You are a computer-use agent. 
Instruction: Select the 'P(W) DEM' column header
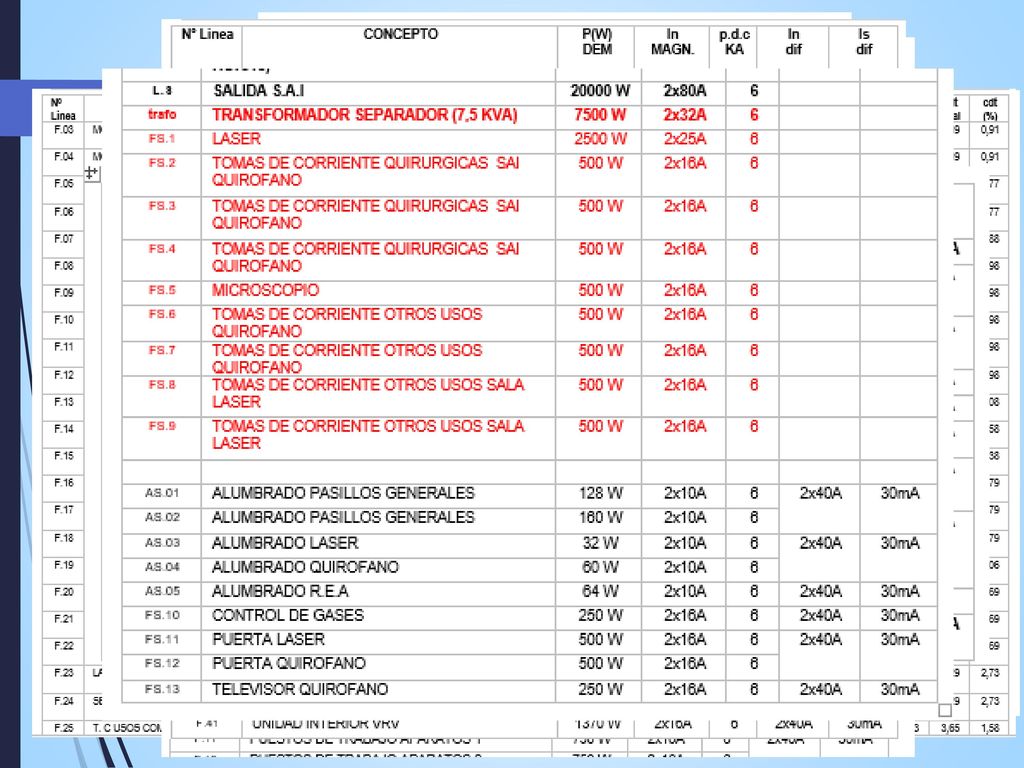(597, 42)
